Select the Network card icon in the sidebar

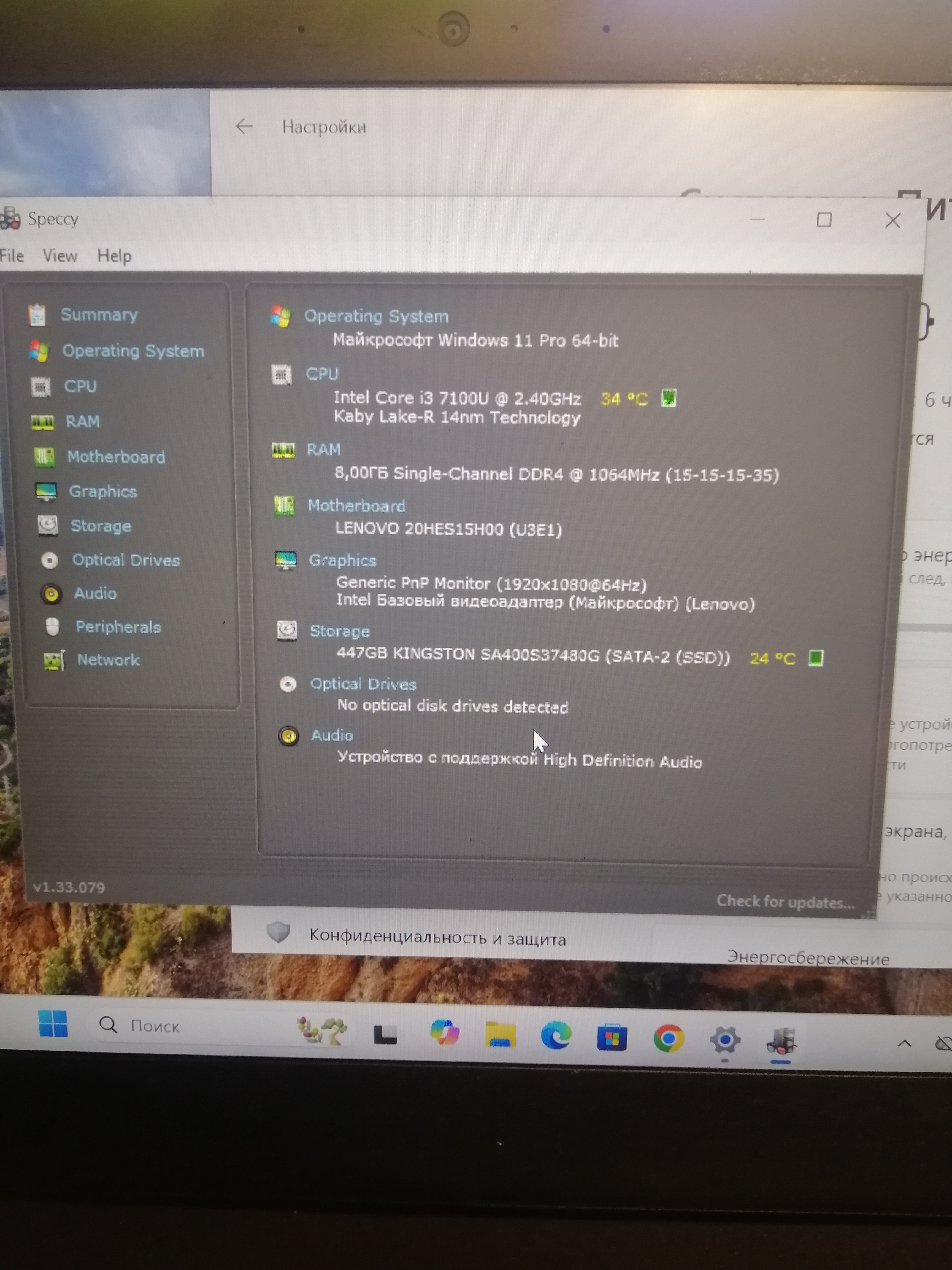[x=54, y=661]
